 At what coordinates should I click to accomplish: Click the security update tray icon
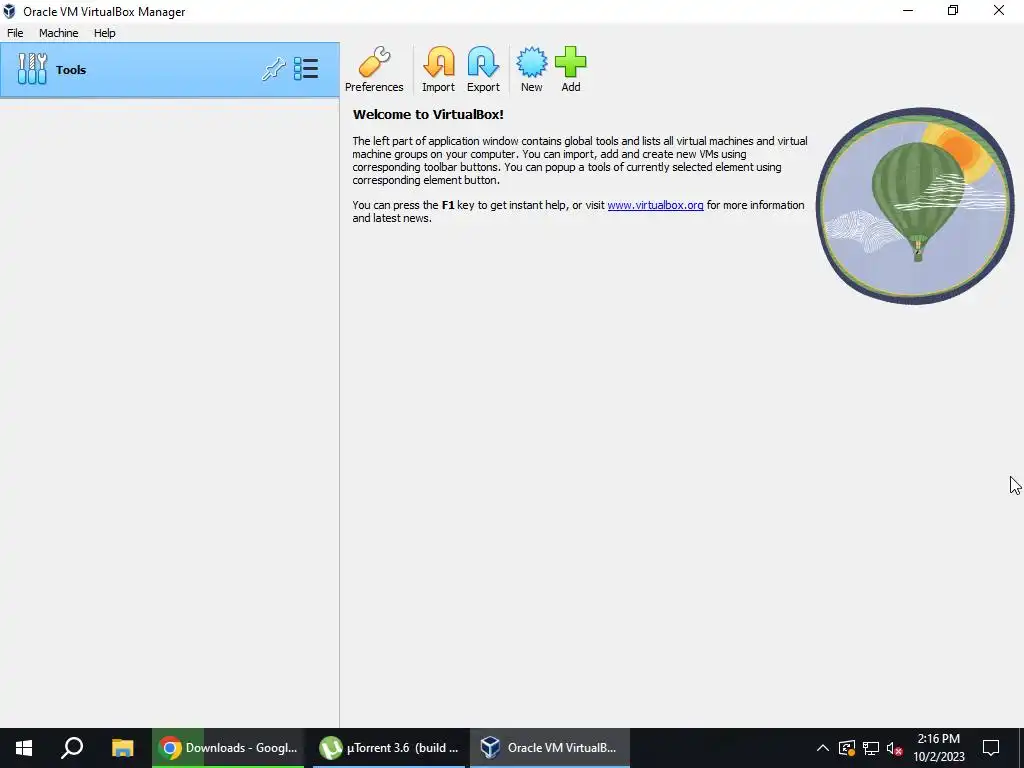tap(846, 748)
